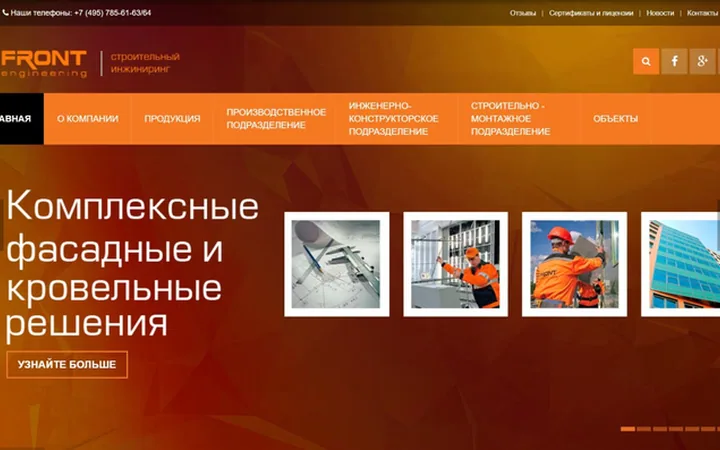Click the Узнайте больше button

click(67, 365)
